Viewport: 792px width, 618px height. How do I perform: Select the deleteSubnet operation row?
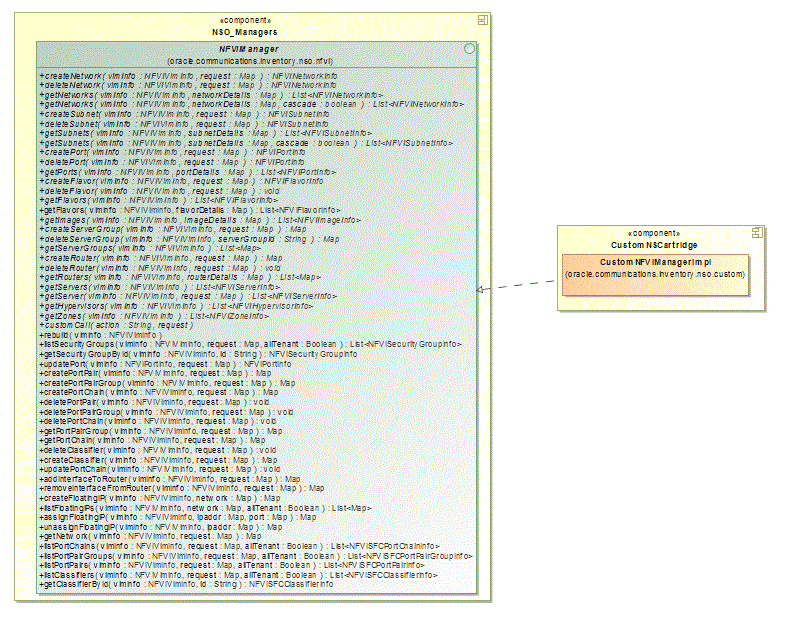click(x=183, y=124)
